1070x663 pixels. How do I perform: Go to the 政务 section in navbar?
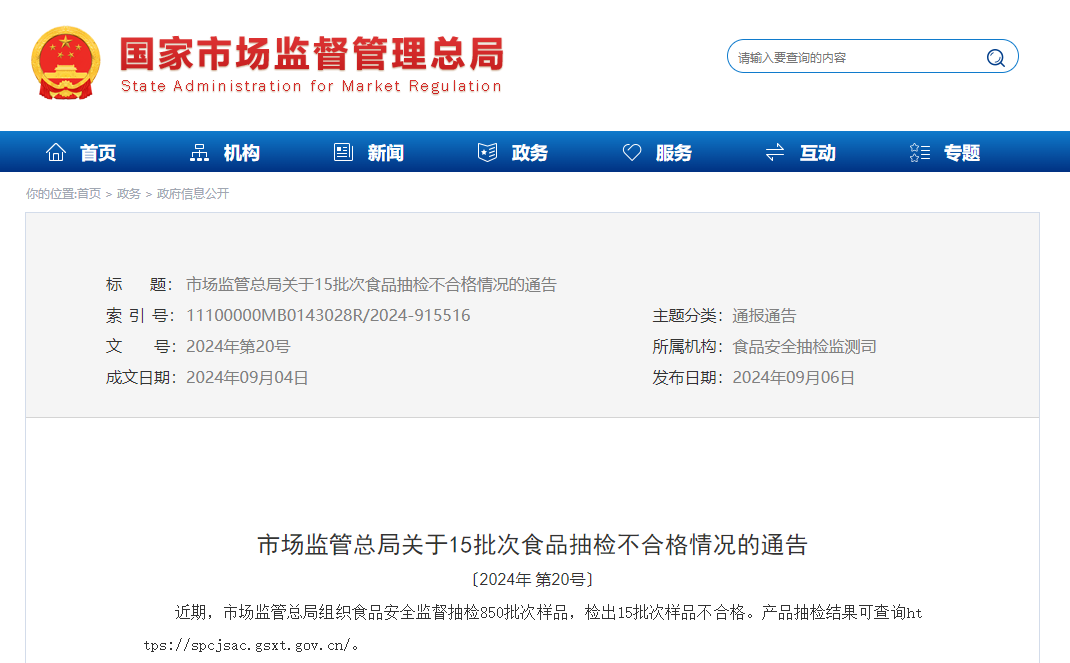tap(530, 153)
